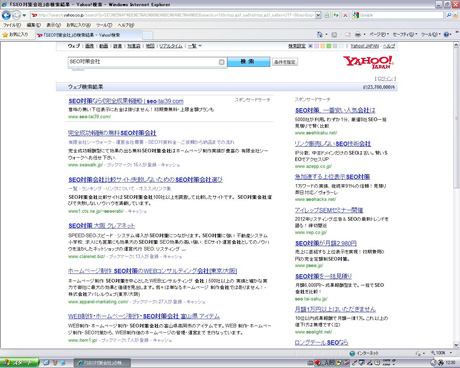Open the address bar URL history dropdown
Viewport: 460px width, 368px height.
[318, 15]
